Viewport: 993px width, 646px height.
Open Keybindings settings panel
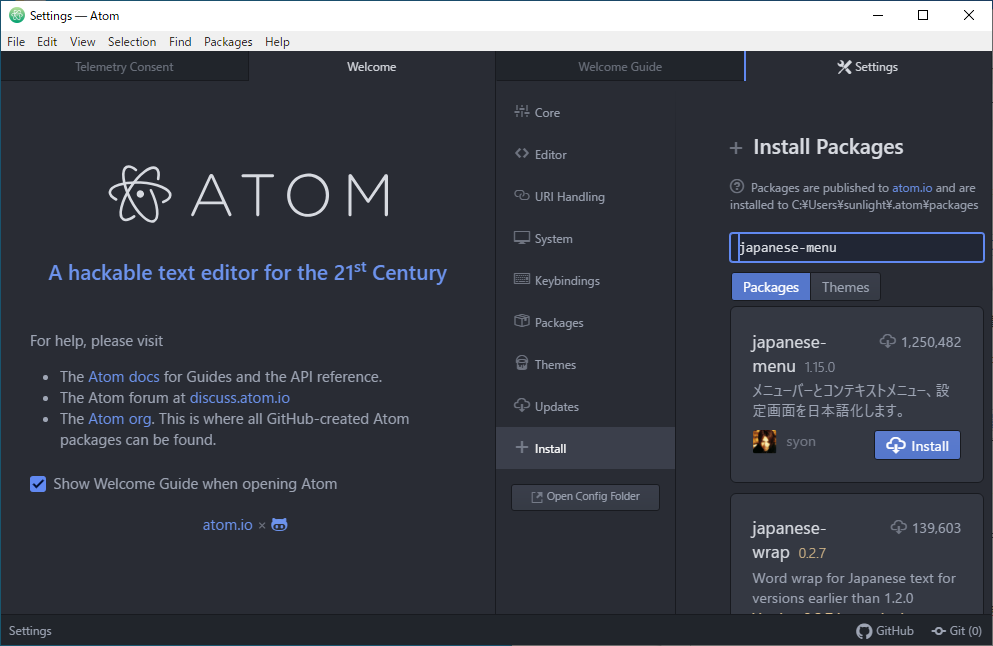[567, 281]
